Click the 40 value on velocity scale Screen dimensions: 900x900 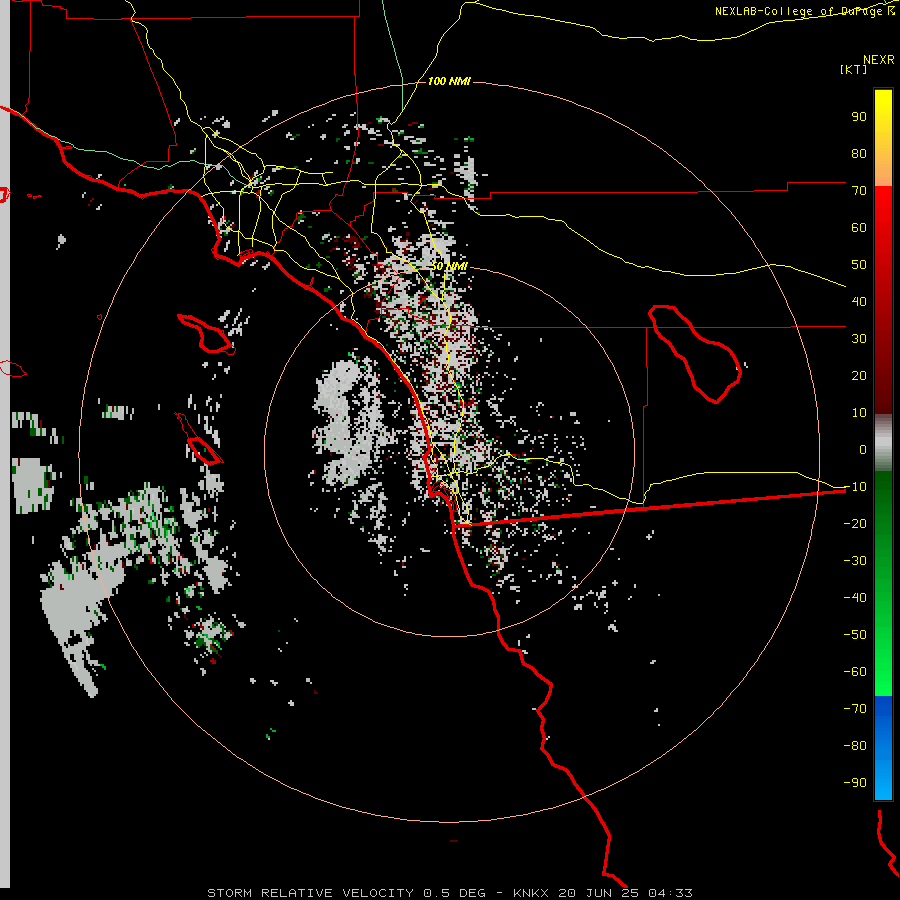859,302
